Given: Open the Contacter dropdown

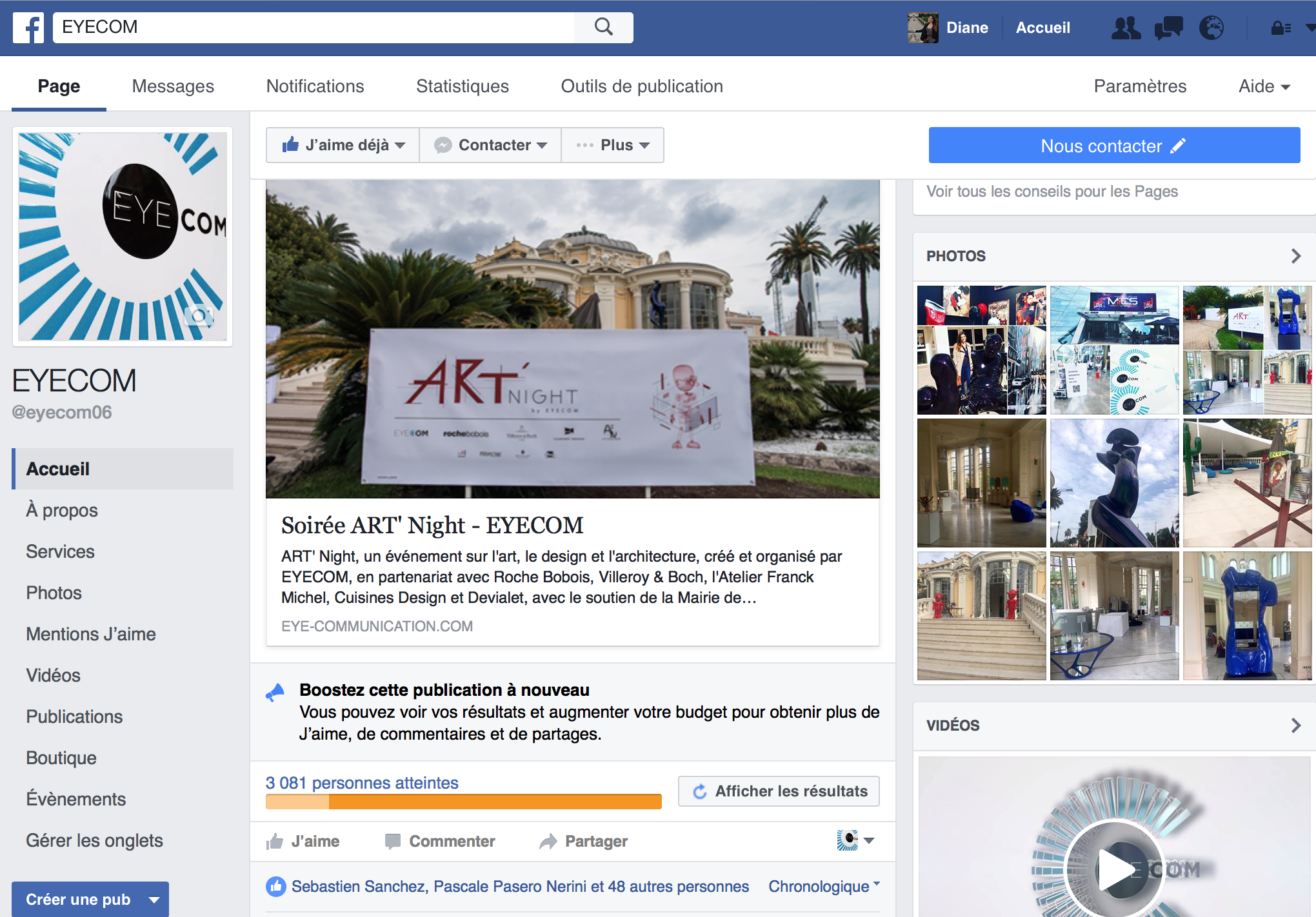Looking at the screenshot, I should click(x=490, y=145).
